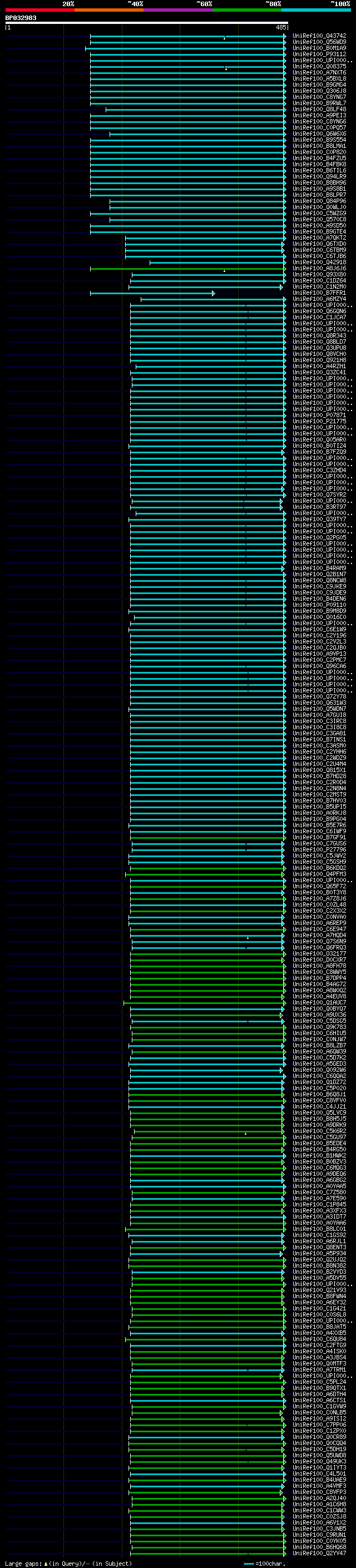Click the orange ~40% identity legend segment

(x=109, y=11)
